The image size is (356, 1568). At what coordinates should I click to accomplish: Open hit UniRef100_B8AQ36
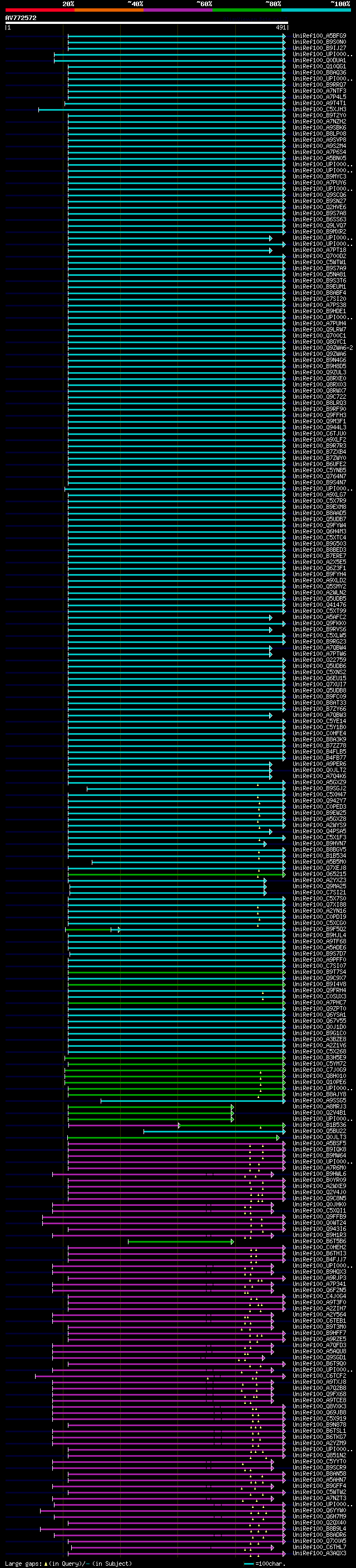(x=319, y=72)
